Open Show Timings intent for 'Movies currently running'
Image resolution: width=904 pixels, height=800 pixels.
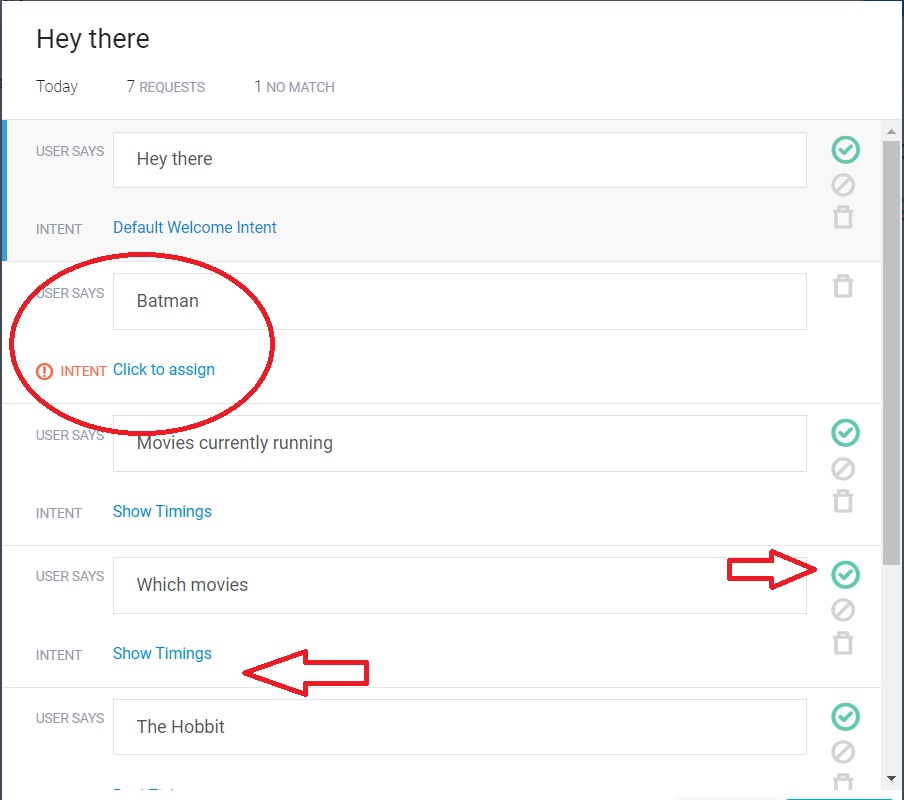(162, 511)
